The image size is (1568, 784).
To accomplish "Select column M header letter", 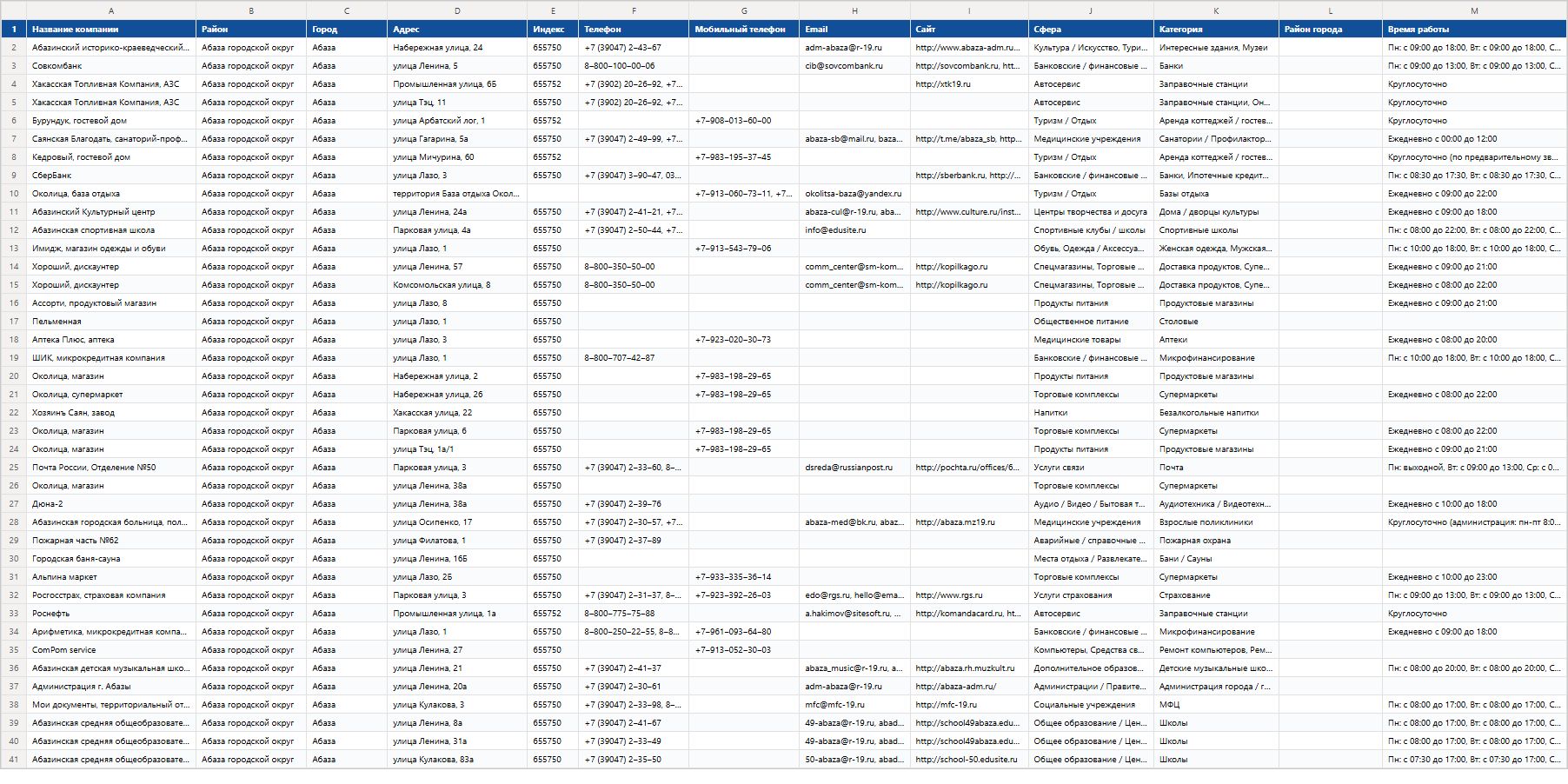I will click(x=1474, y=10).
